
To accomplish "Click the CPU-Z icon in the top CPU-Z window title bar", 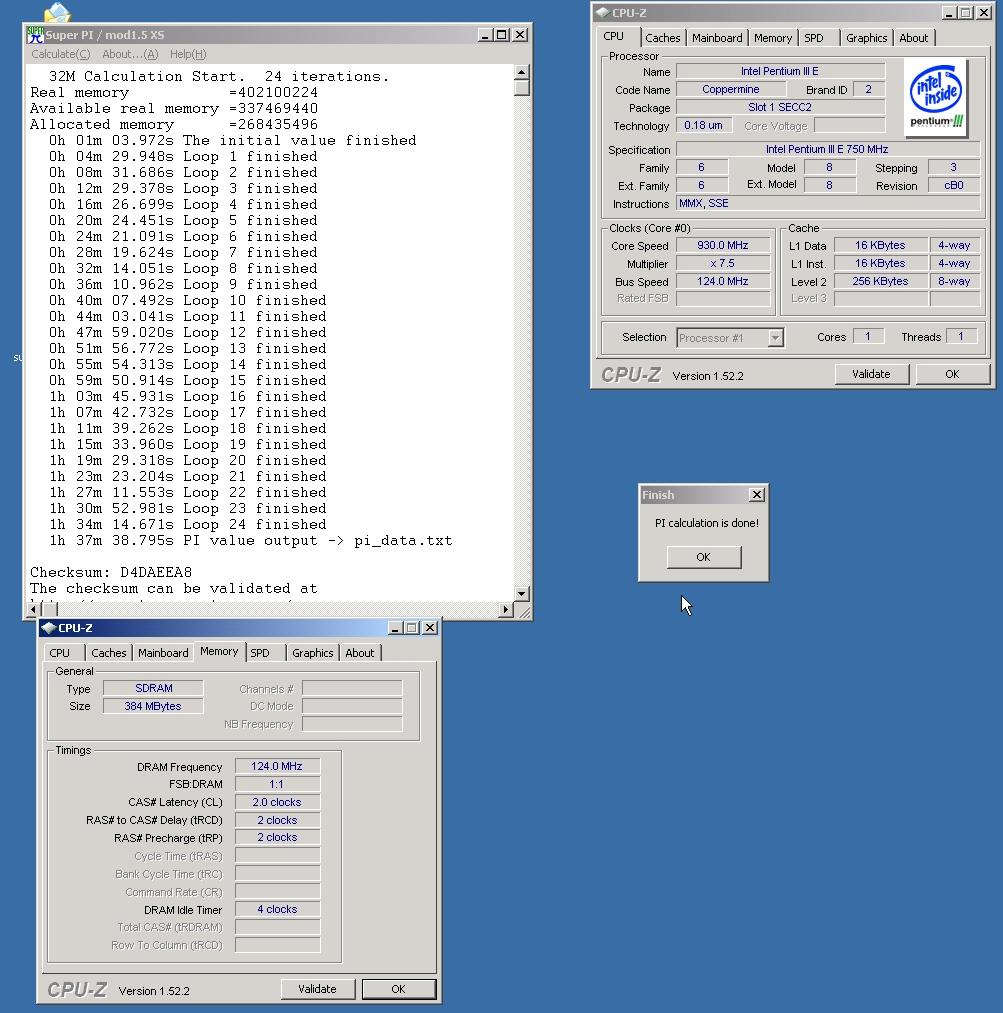I will (603, 12).
